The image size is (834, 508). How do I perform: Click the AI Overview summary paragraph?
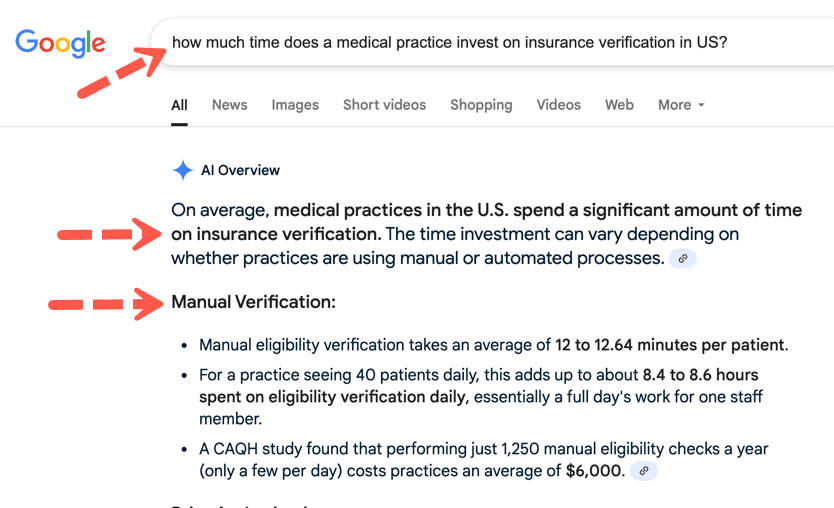(x=487, y=234)
